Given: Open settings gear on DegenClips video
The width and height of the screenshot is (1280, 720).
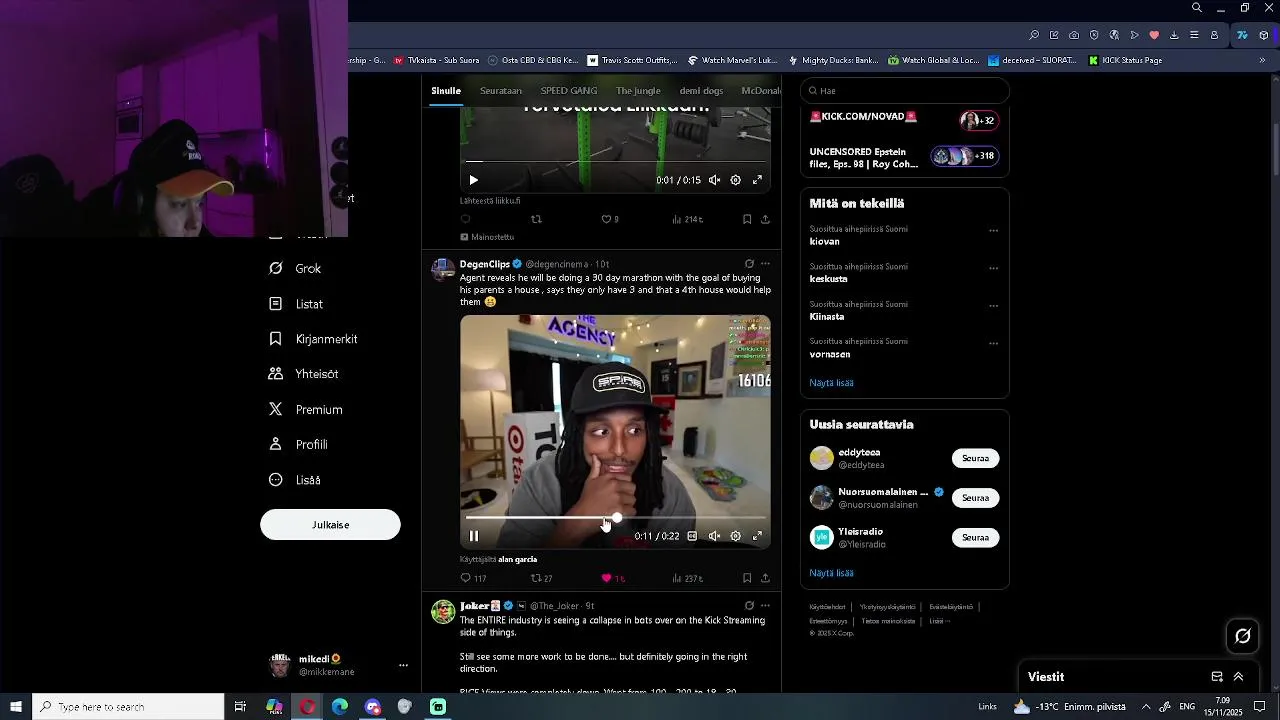Looking at the screenshot, I should [x=735, y=536].
